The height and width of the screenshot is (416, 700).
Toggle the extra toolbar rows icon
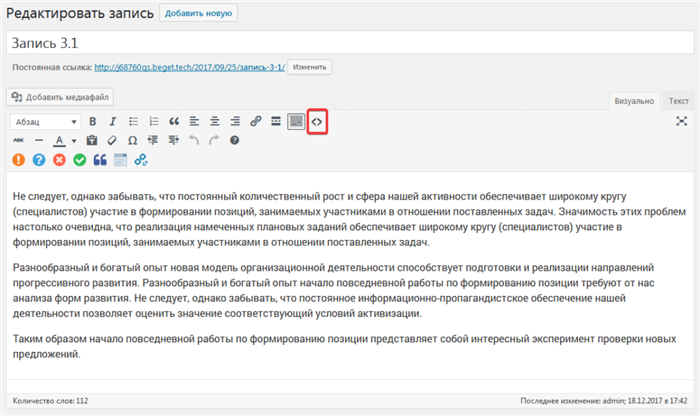coord(296,121)
